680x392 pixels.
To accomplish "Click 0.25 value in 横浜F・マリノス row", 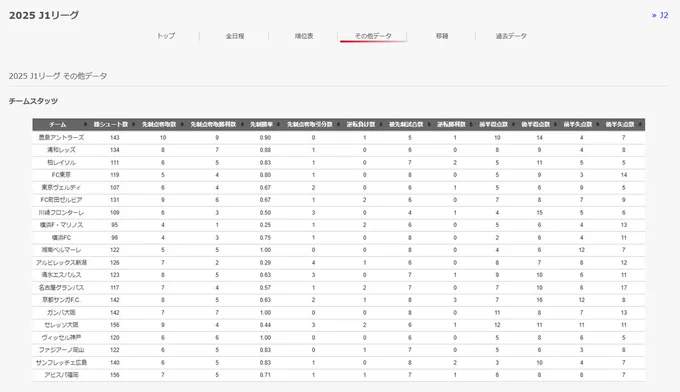I will (265, 225).
